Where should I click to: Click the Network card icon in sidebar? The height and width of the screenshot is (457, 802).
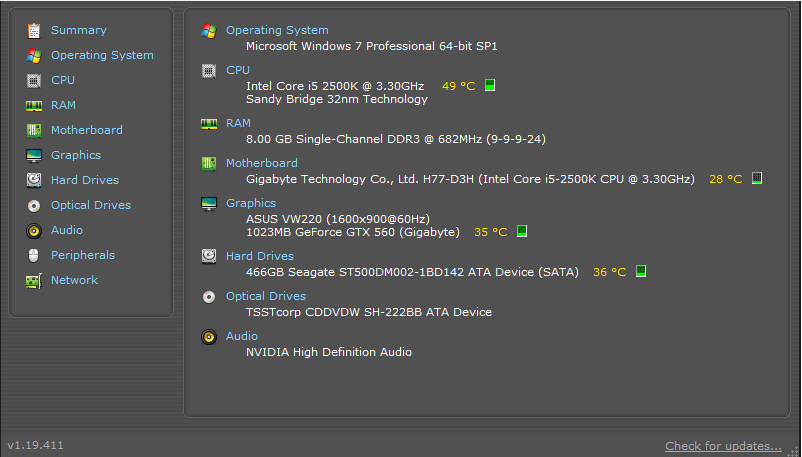[x=34, y=281]
